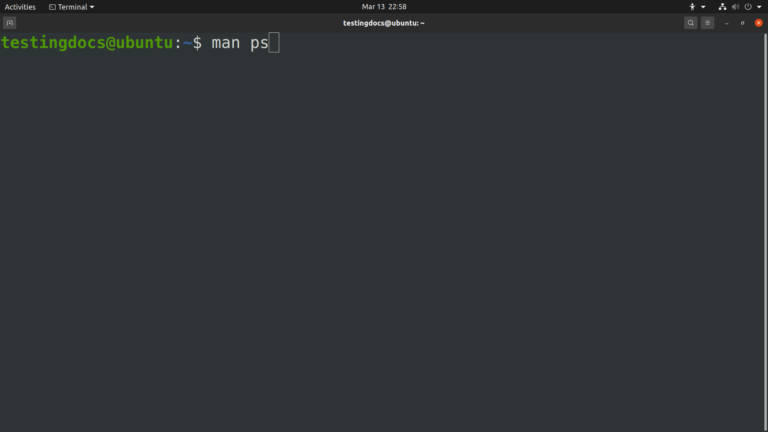
Task: Click the power icon in top bar
Action: pos(748,7)
